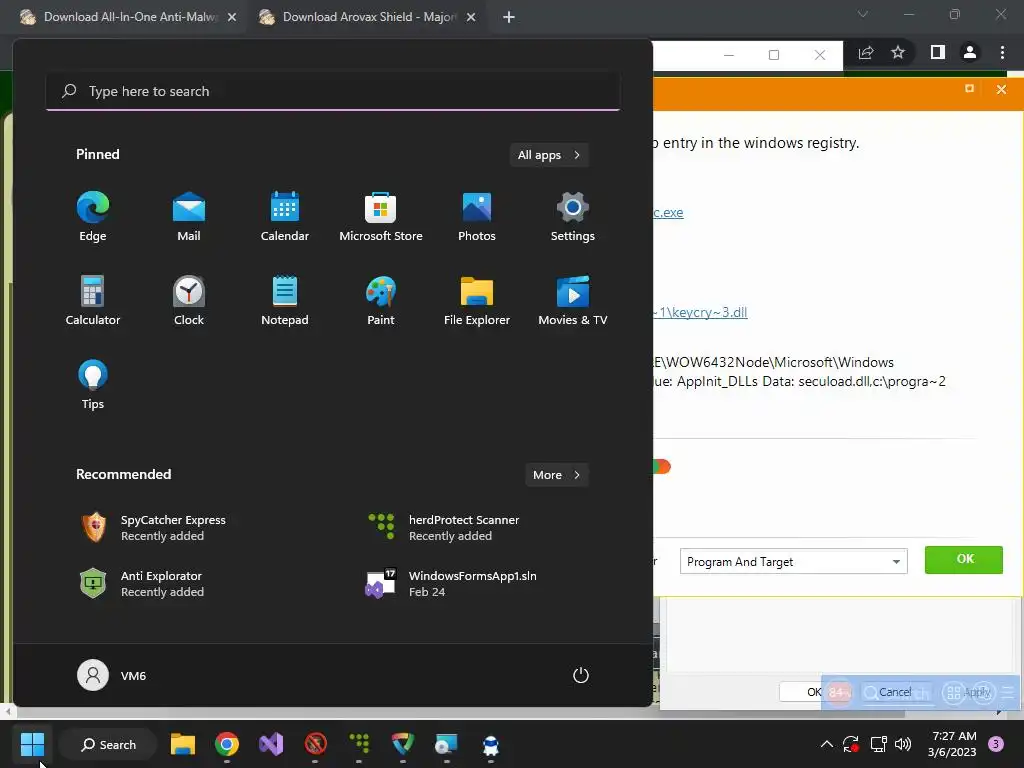
Task: Open Chrome three-dot menu
Action: pos(1002,52)
